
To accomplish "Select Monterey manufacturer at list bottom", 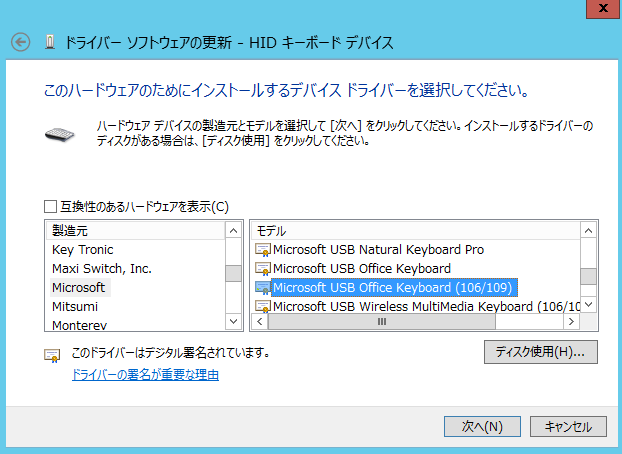I will tap(80, 325).
